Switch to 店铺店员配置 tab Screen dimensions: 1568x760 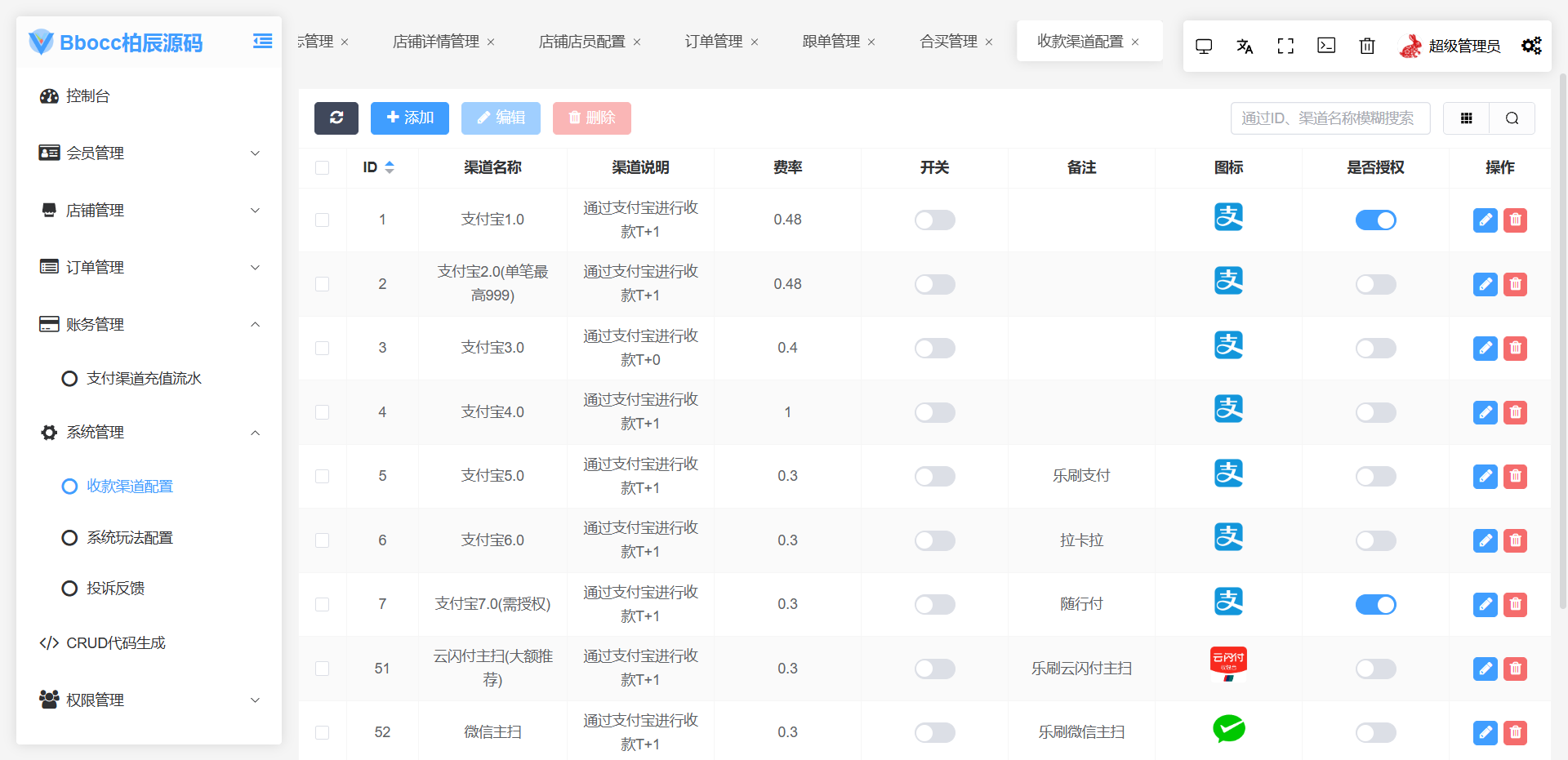tap(581, 42)
